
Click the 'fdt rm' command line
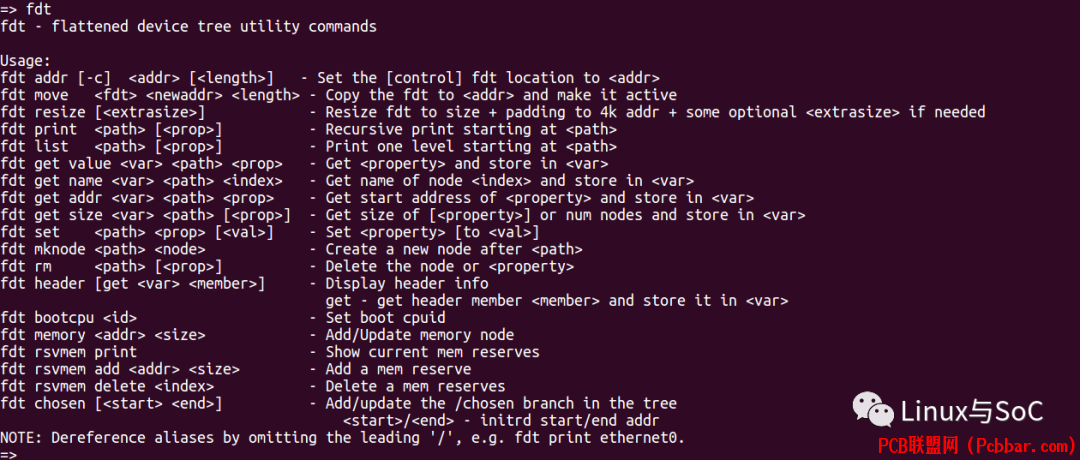287,266
